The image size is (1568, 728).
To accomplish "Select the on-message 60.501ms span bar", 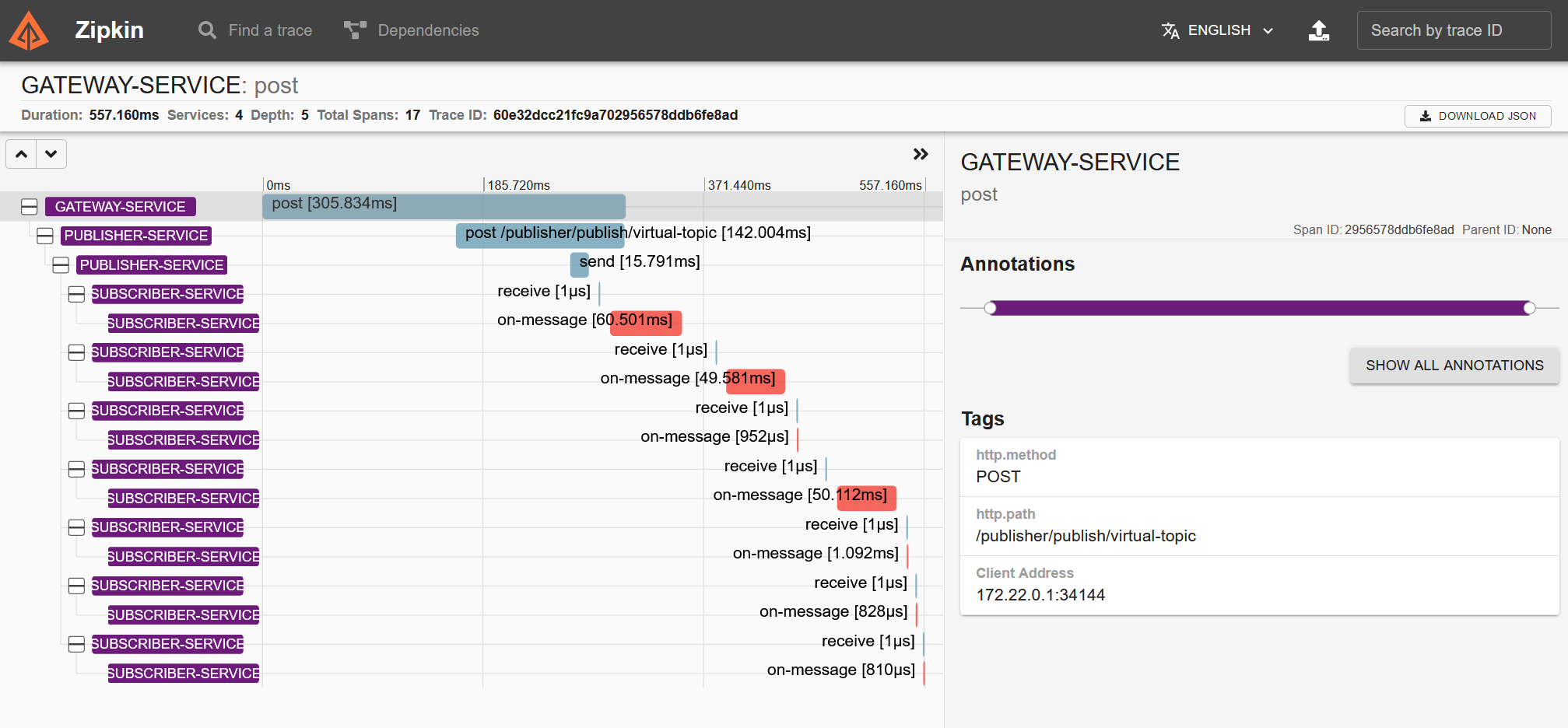I will click(x=646, y=323).
